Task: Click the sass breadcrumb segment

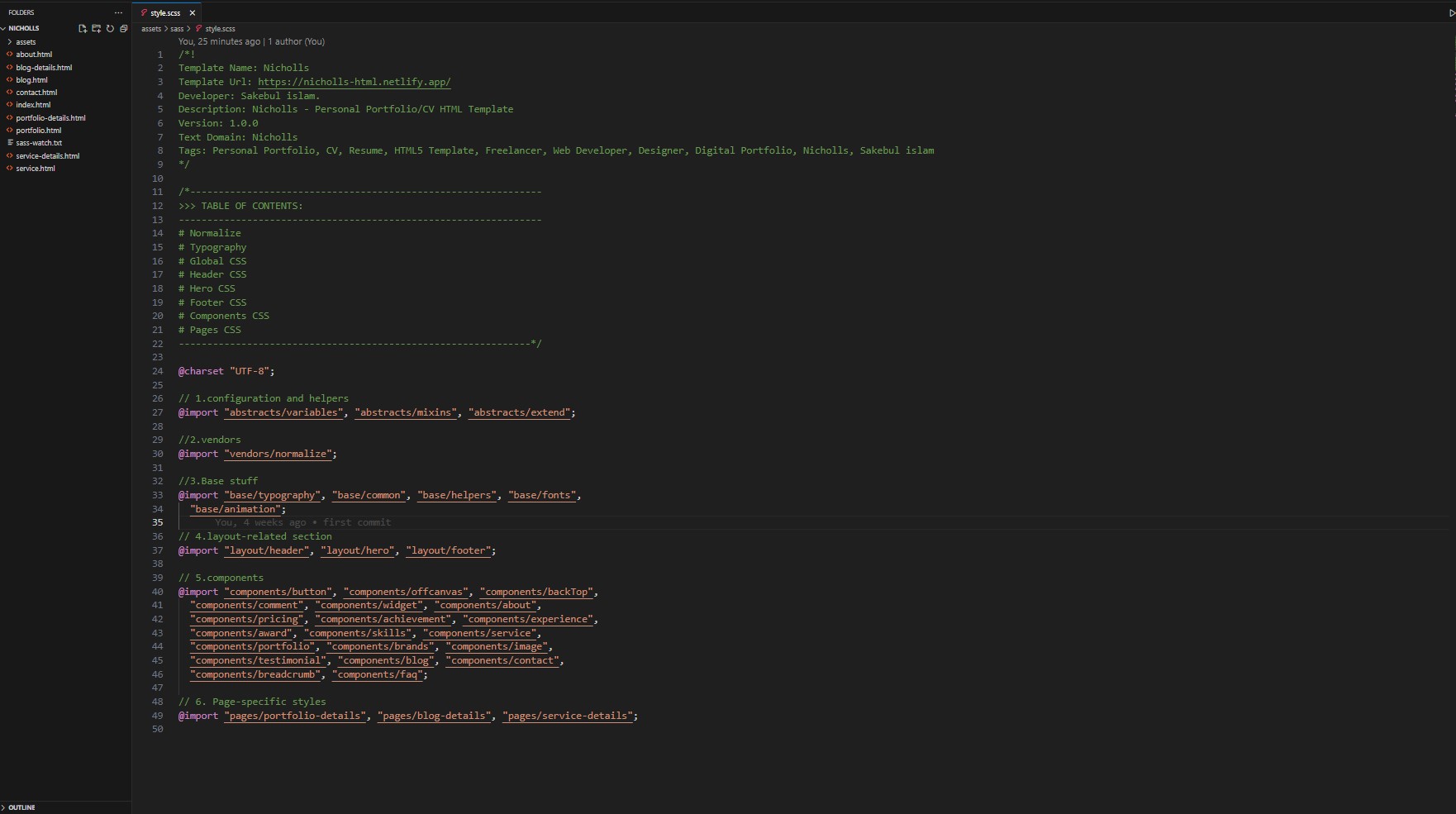Action: point(177,29)
